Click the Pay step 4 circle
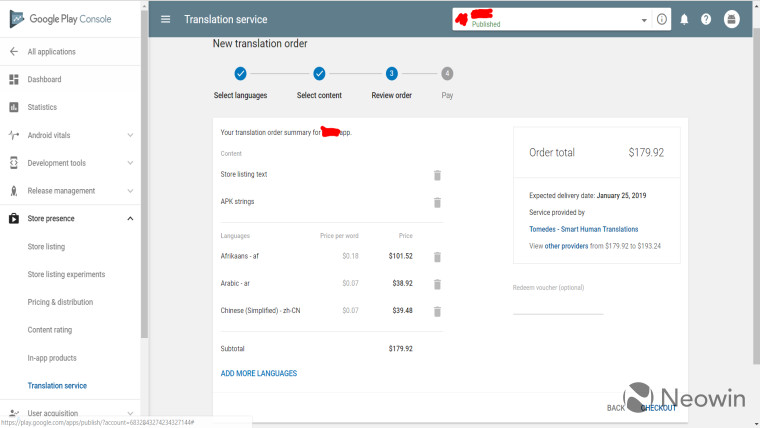Image resolution: width=760 pixels, height=428 pixels. tap(447, 74)
